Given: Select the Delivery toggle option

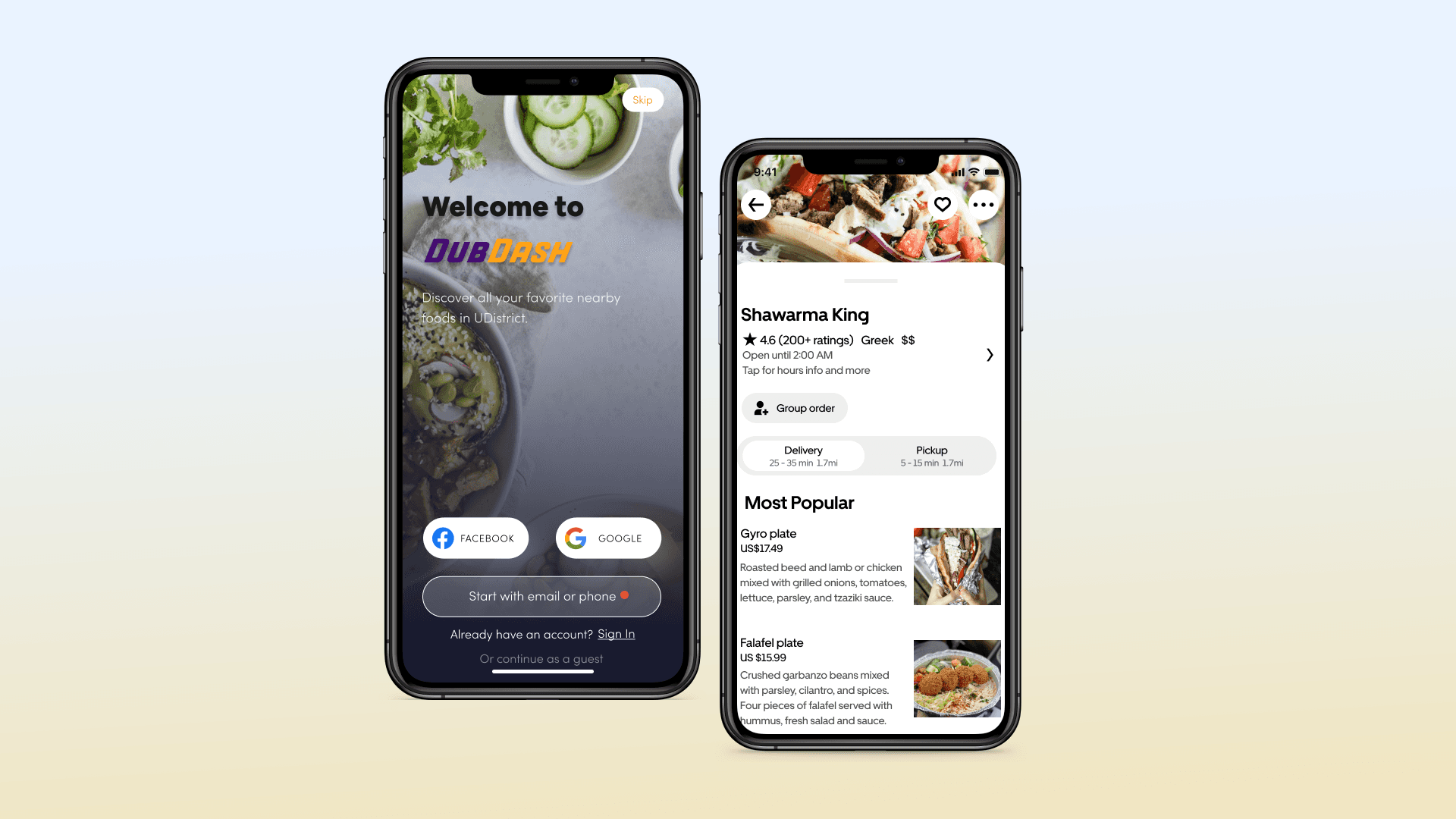Looking at the screenshot, I should [x=804, y=455].
